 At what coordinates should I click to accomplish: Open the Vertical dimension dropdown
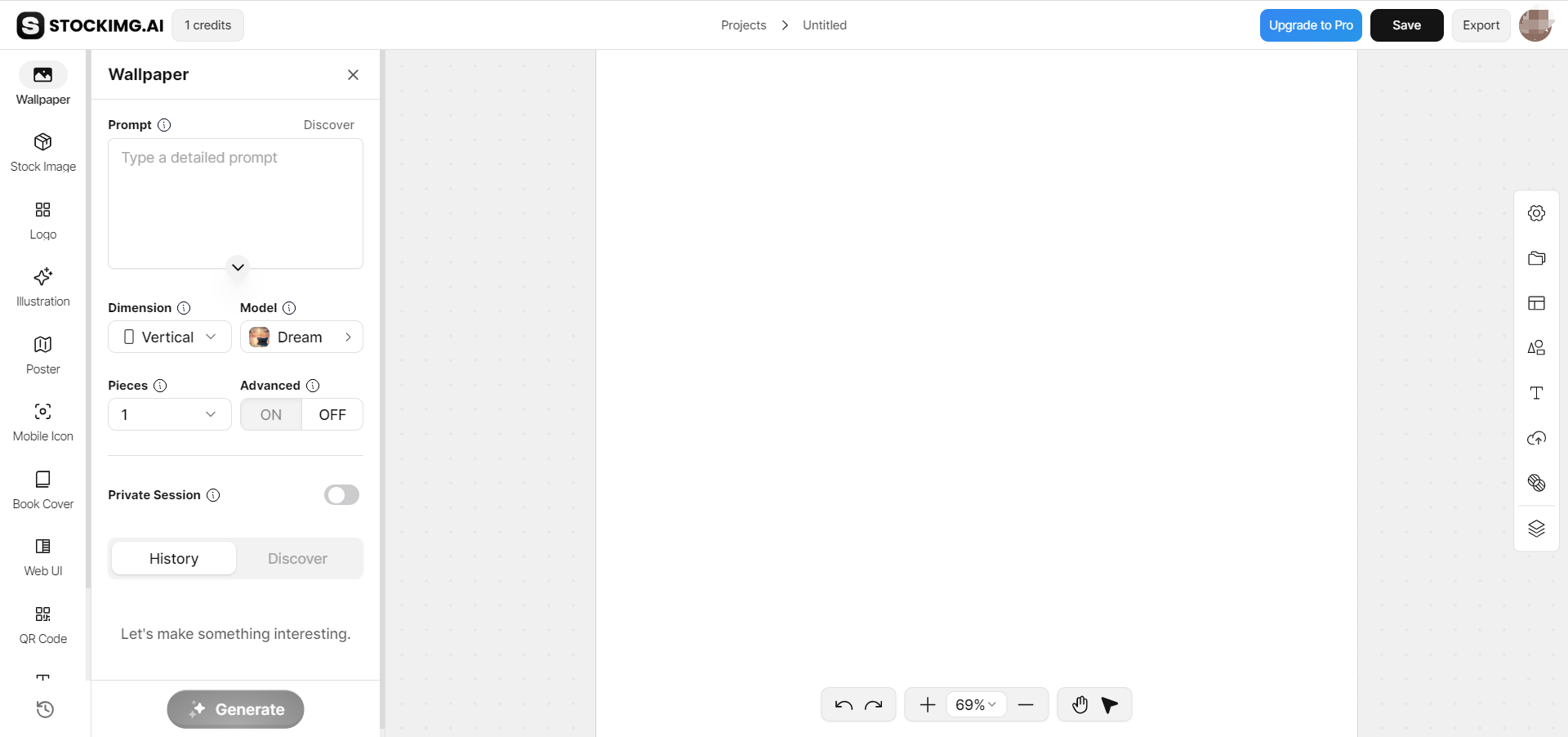pyautogui.click(x=170, y=337)
